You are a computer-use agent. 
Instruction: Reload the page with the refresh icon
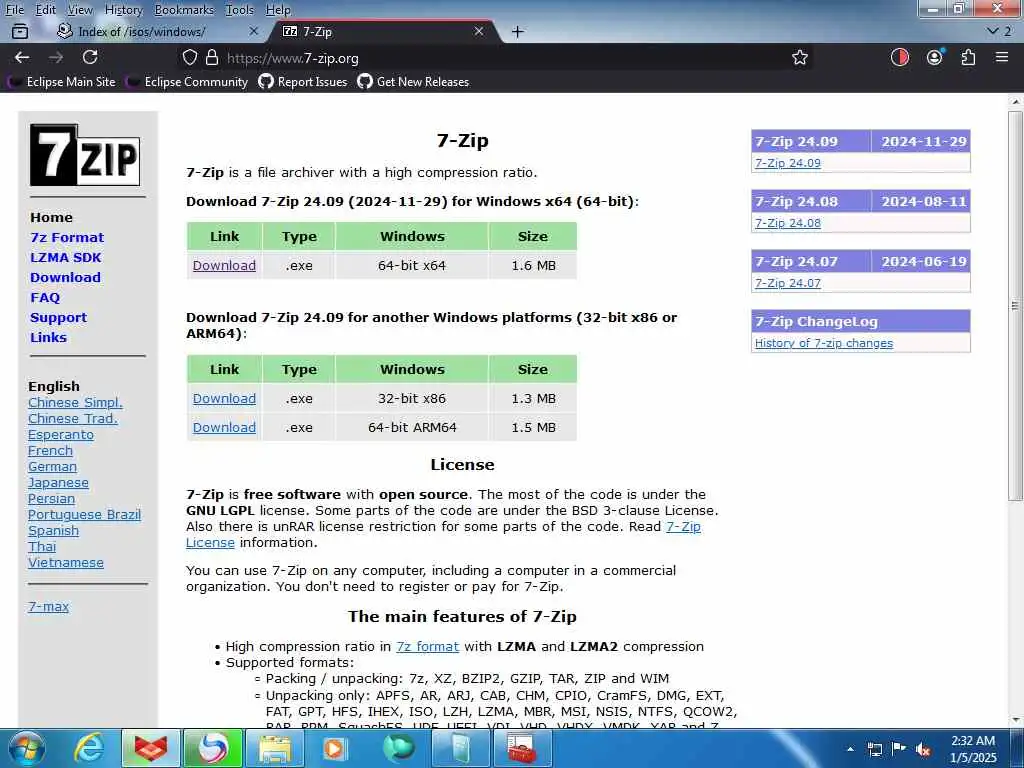point(90,57)
